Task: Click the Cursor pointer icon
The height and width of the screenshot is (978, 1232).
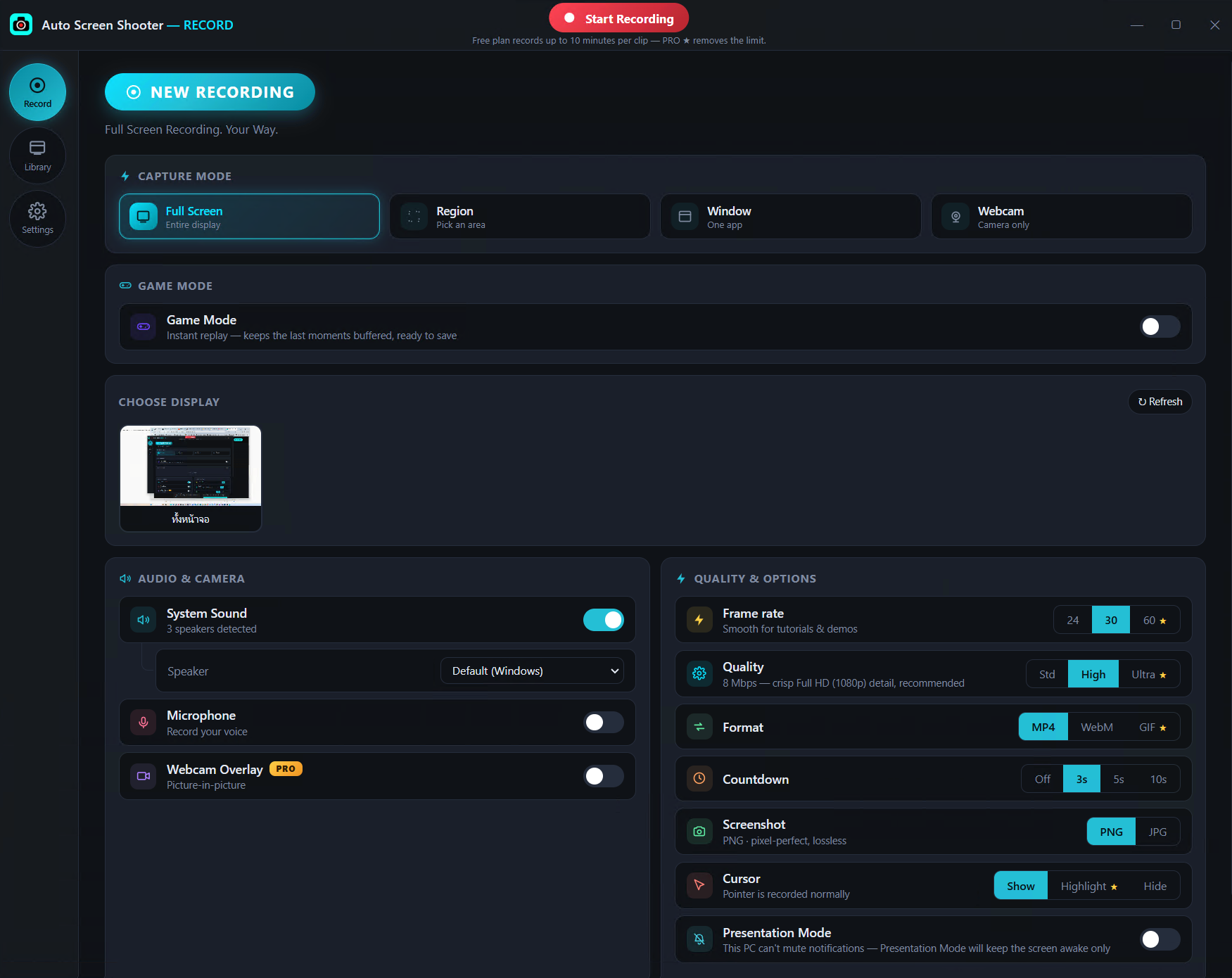Action: click(x=699, y=885)
